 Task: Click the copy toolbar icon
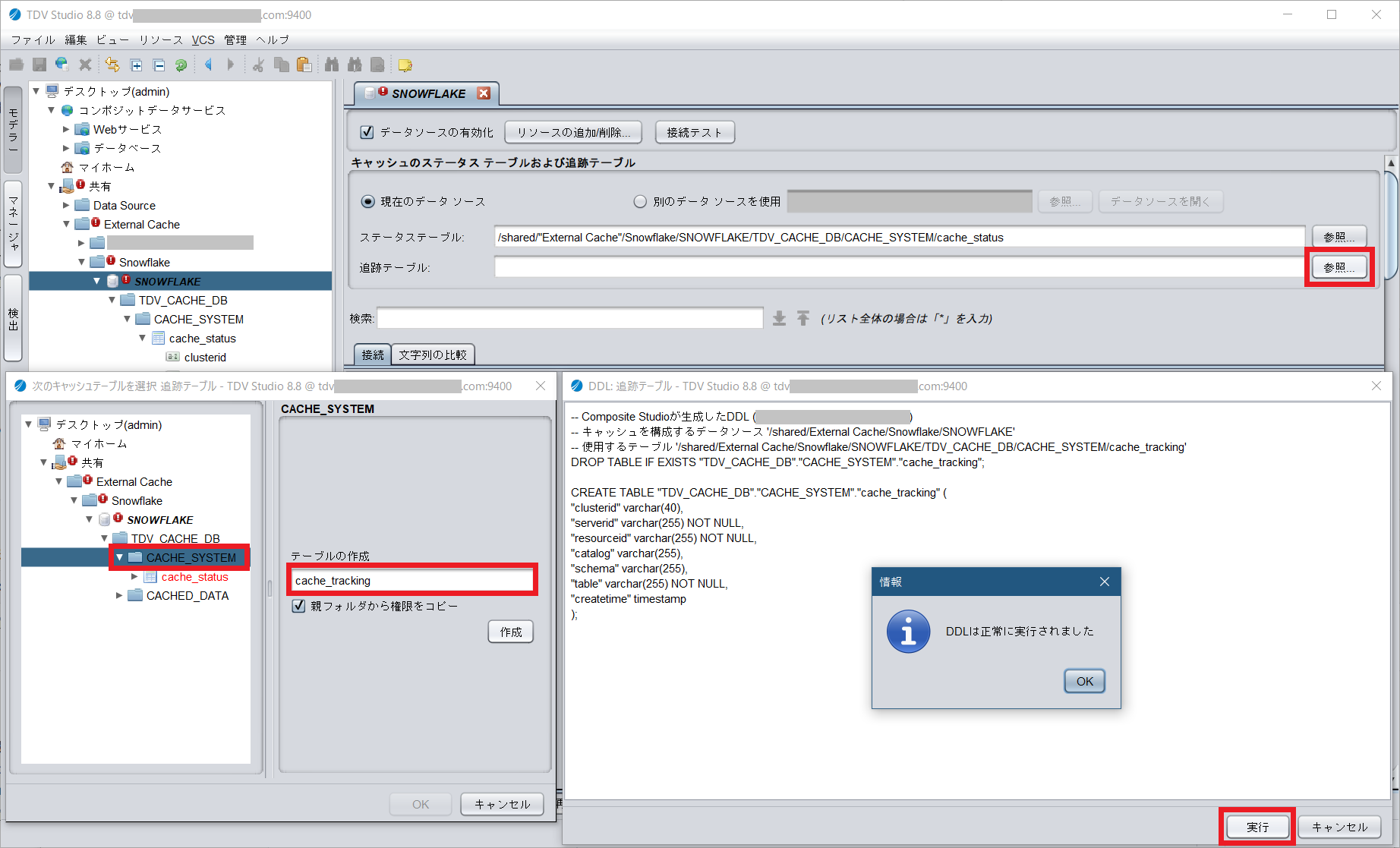(x=281, y=65)
